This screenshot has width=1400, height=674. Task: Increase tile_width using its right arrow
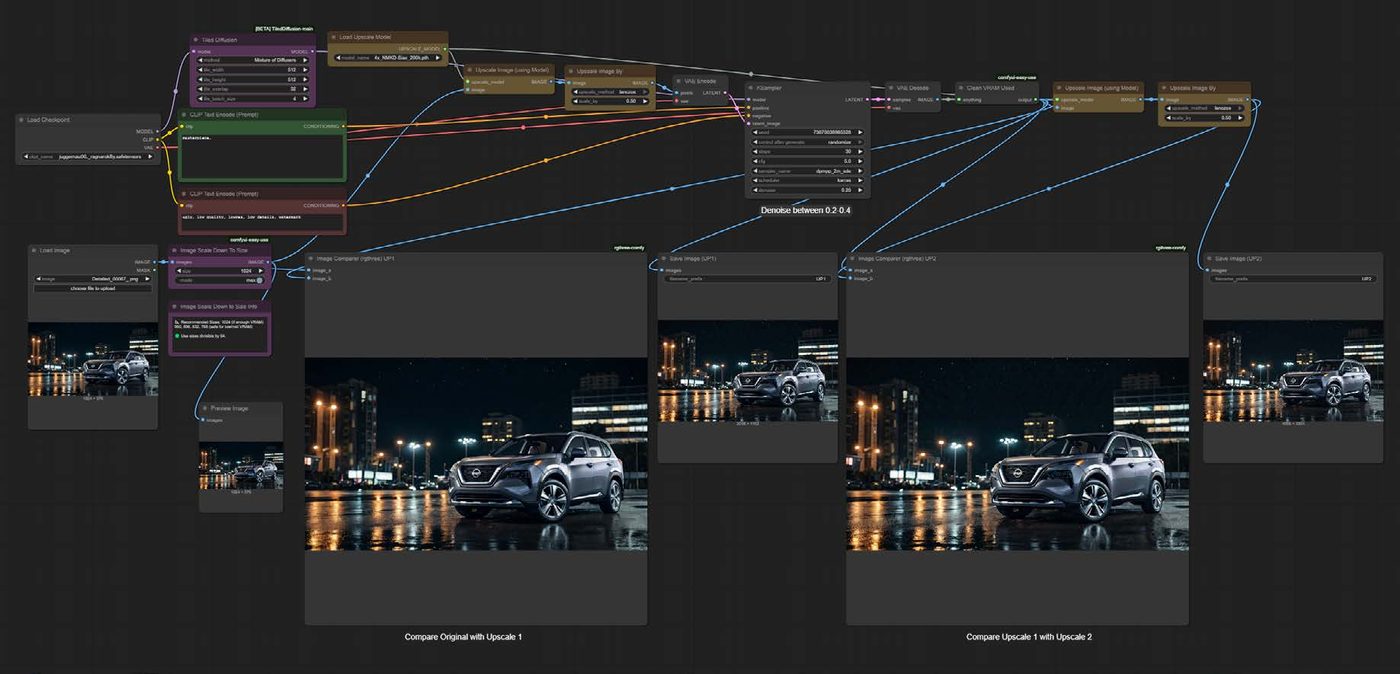(x=307, y=70)
